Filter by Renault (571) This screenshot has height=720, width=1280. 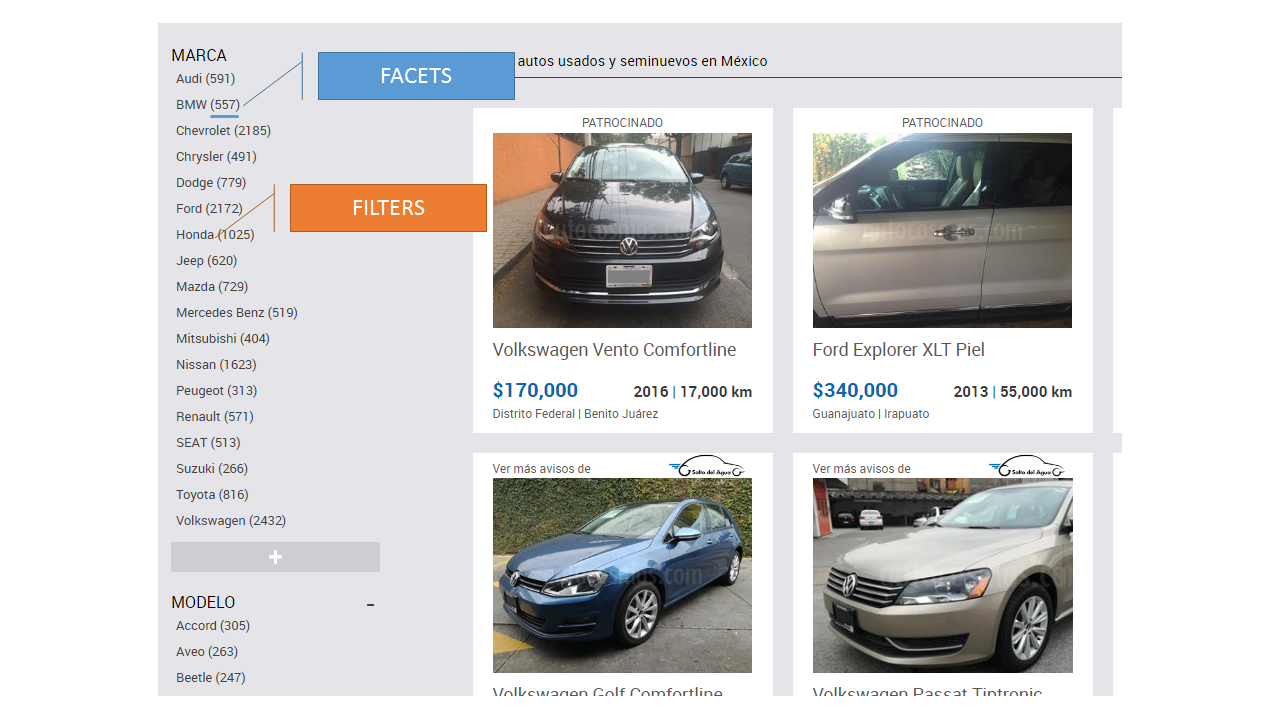pyautogui.click(x=215, y=417)
